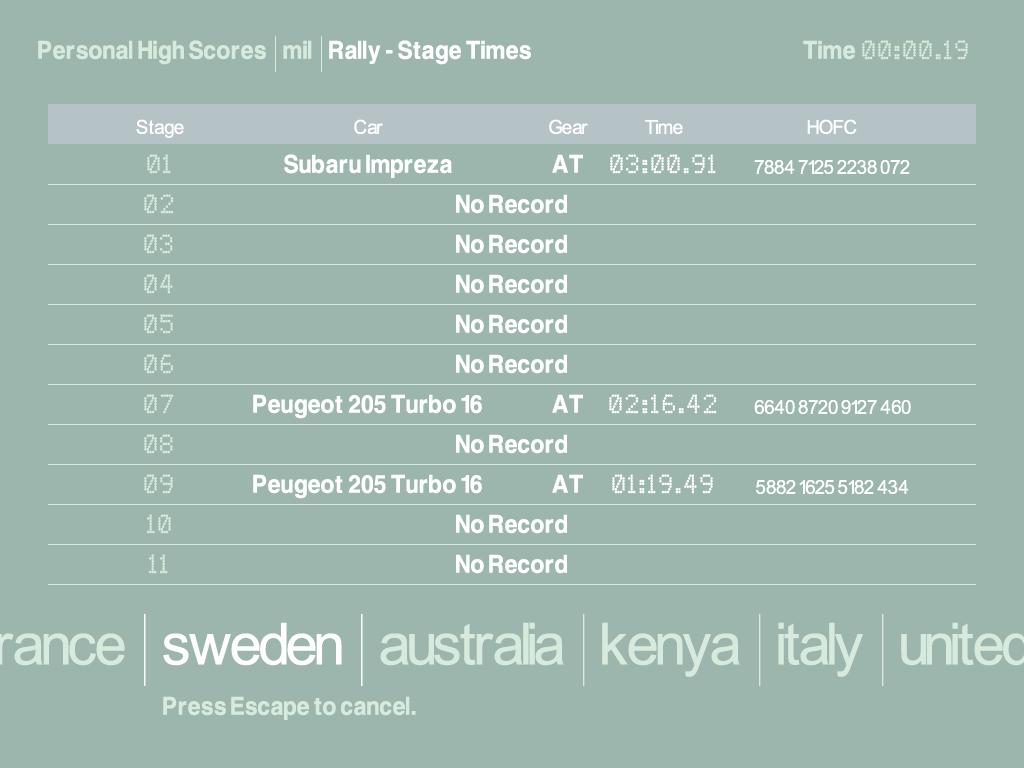The width and height of the screenshot is (1024, 768).
Task: Click the Press Escape to cancel hint
Action: [289, 707]
